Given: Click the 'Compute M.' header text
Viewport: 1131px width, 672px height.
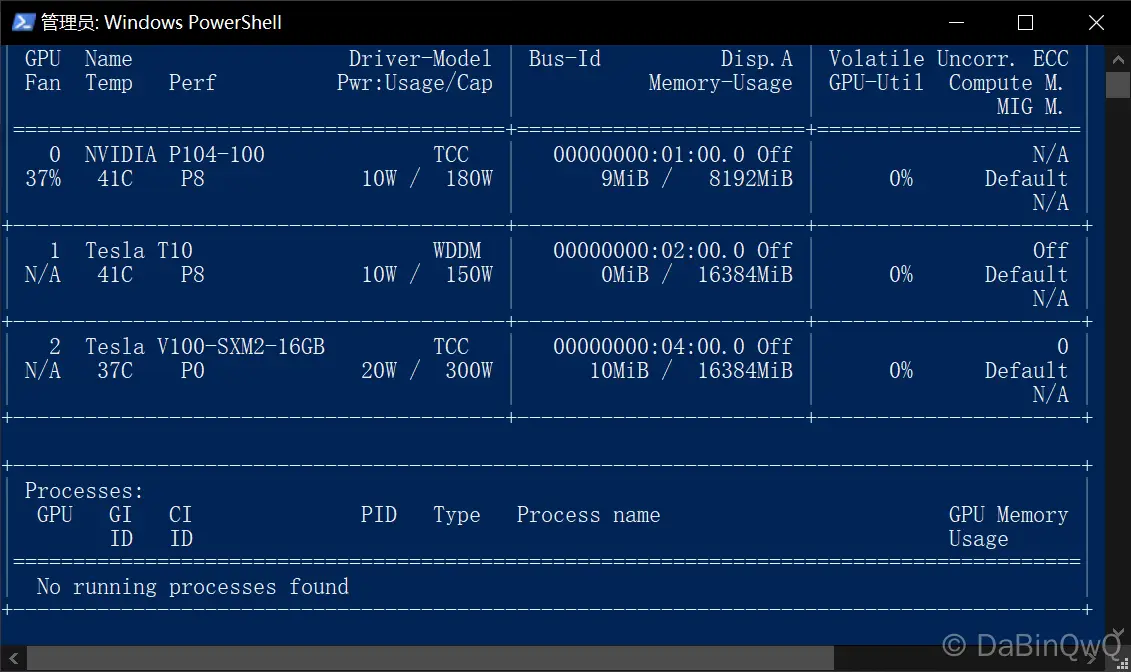Looking at the screenshot, I should click(x=1005, y=82).
